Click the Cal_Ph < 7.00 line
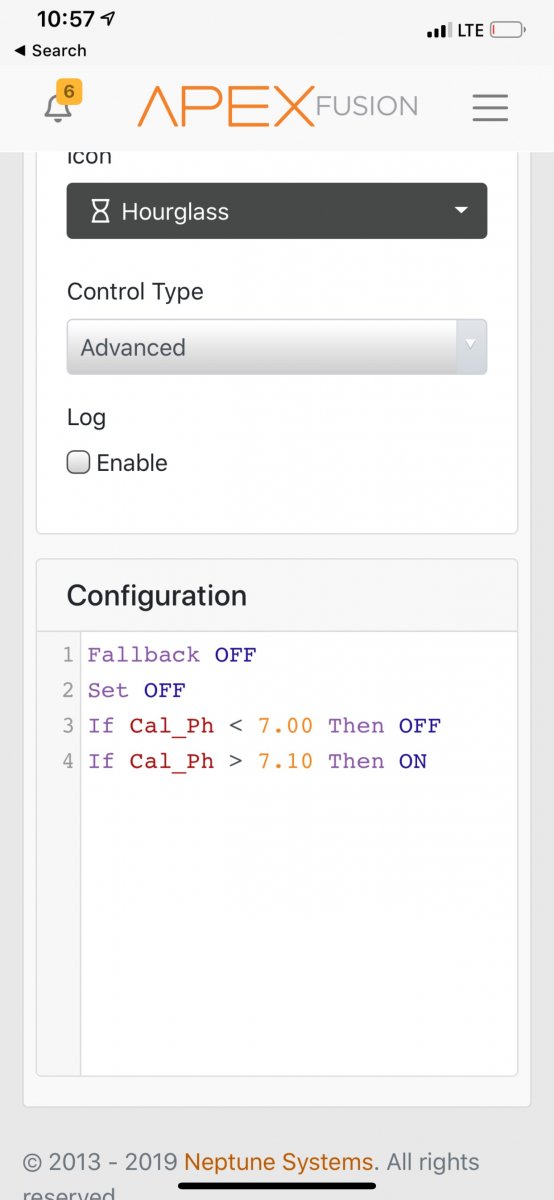 [264, 726]
